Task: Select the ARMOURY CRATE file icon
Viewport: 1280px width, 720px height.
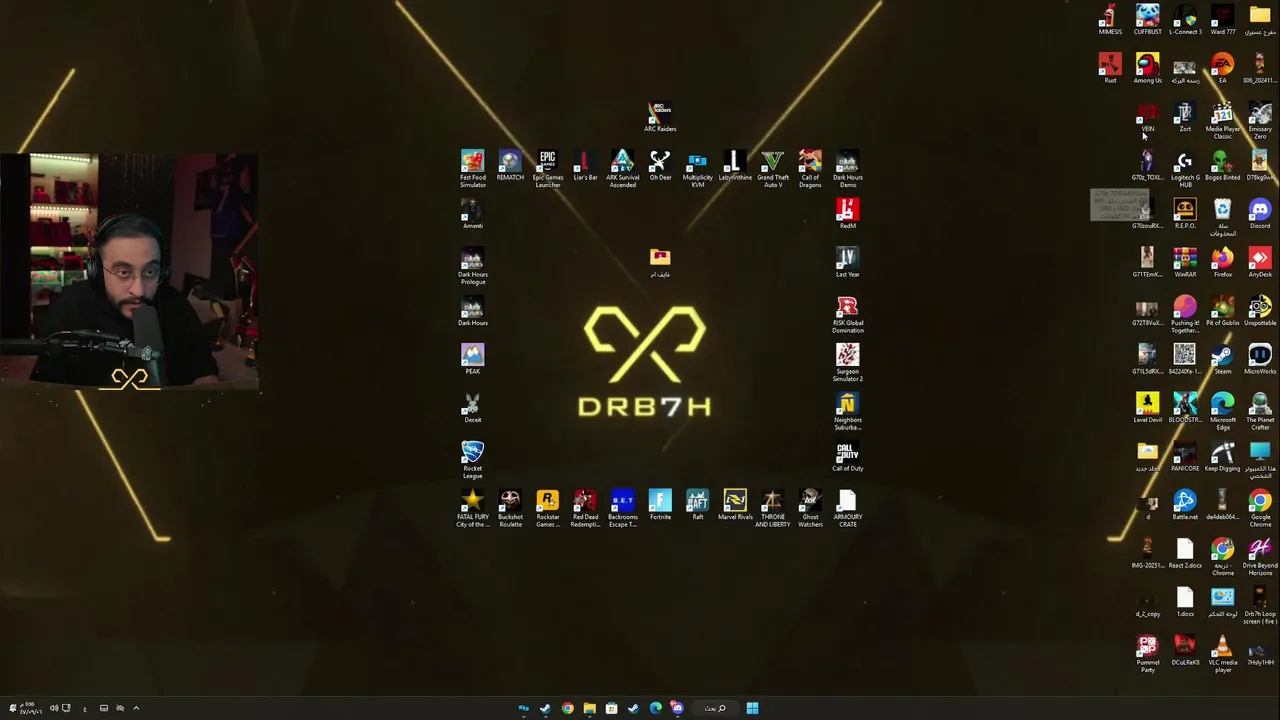Action: coord(847,509)
